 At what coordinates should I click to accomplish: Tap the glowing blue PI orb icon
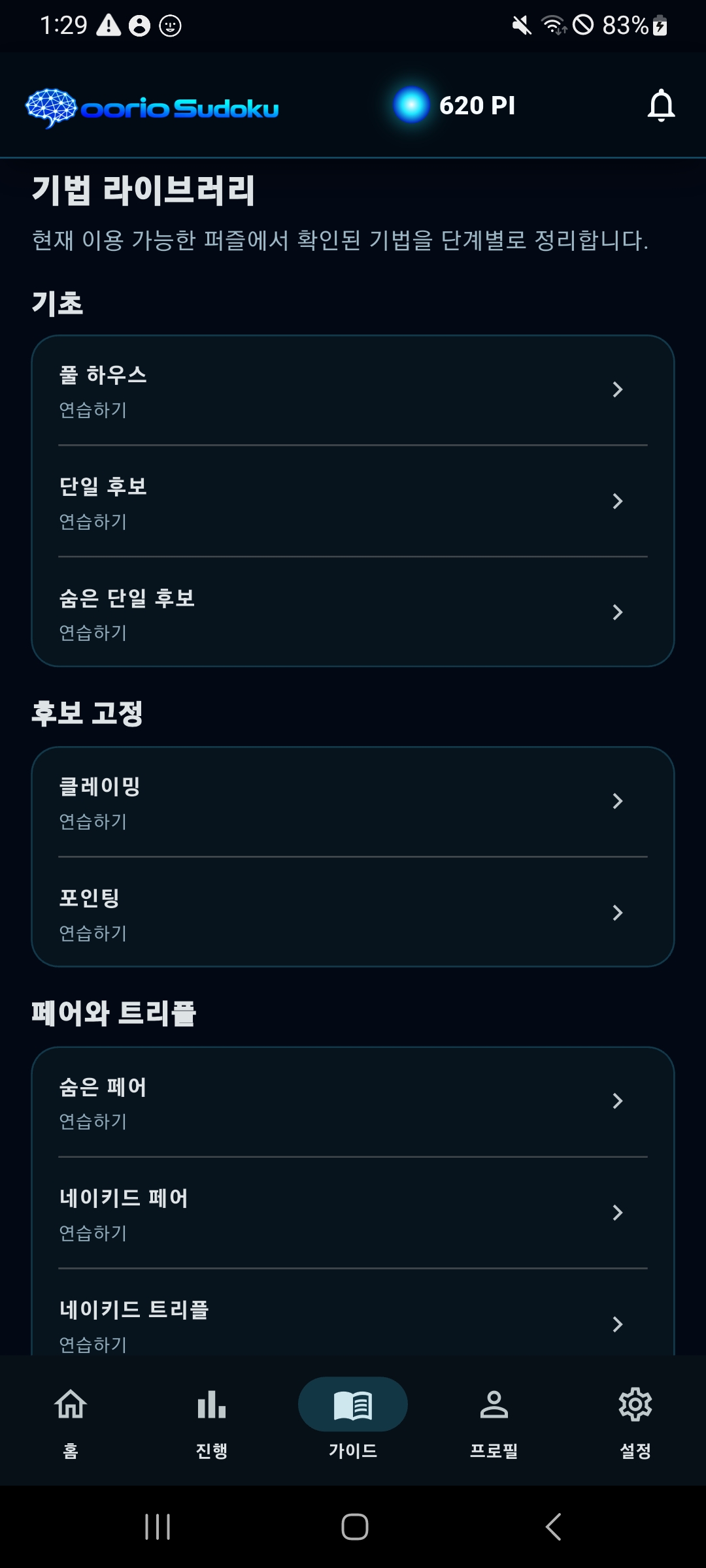[411, 105]
